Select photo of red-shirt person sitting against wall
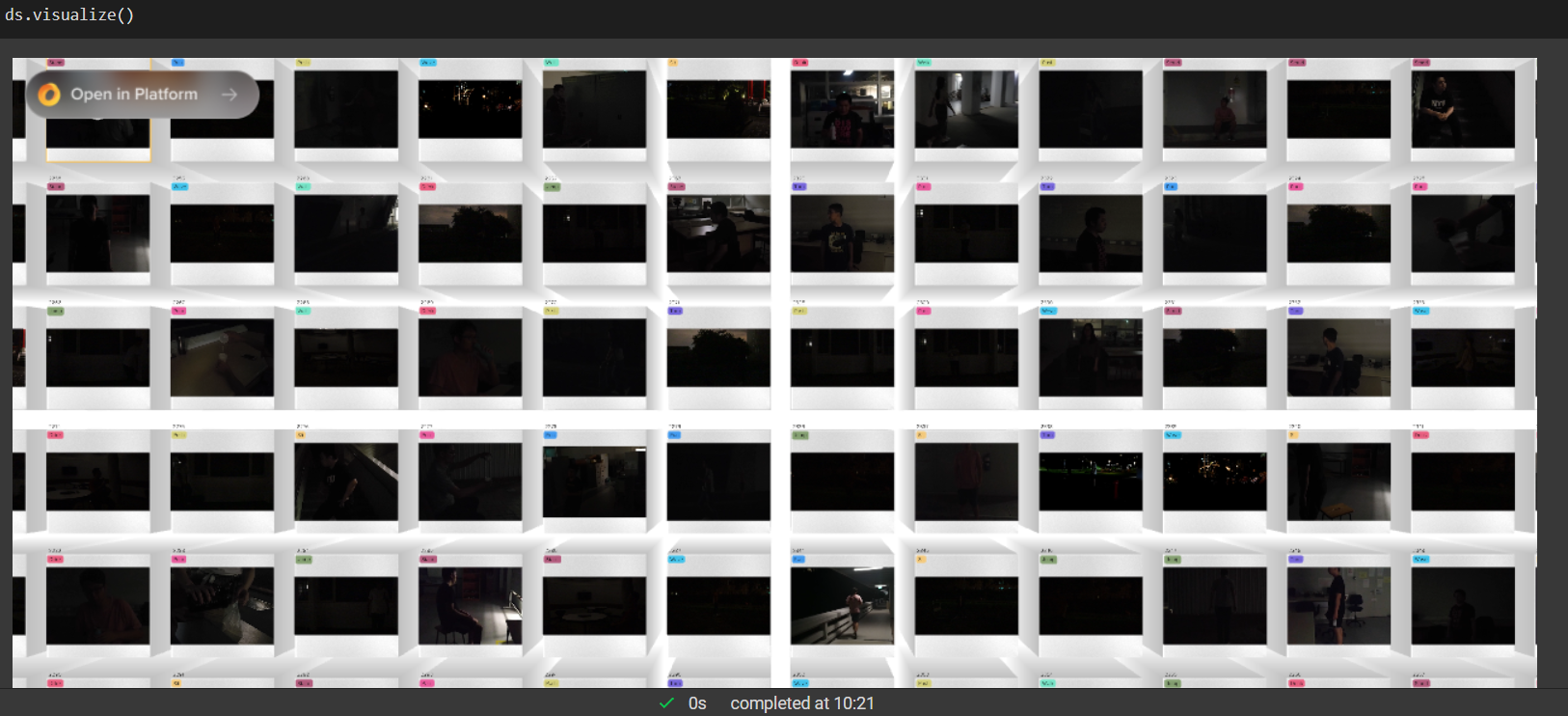 click(x=1214, y=109)
